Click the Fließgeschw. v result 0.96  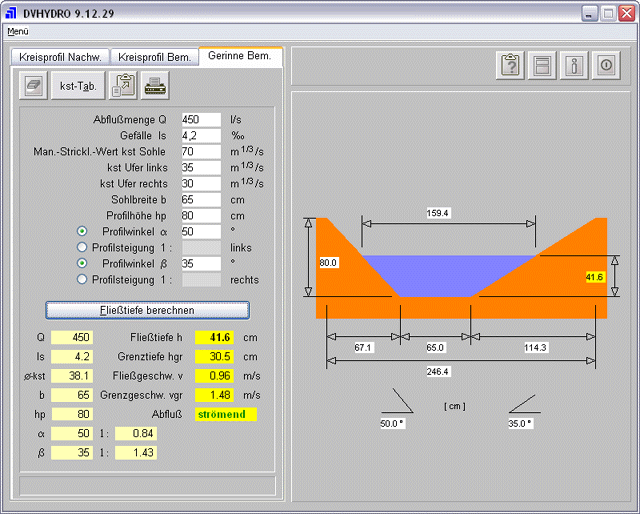click(x=214, y=376)
